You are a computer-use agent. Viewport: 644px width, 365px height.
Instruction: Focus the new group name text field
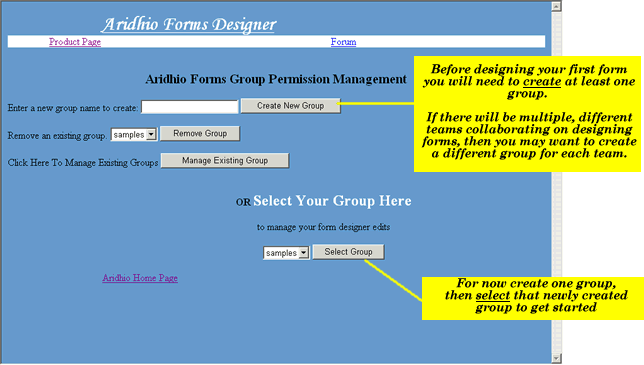point(190,107)
